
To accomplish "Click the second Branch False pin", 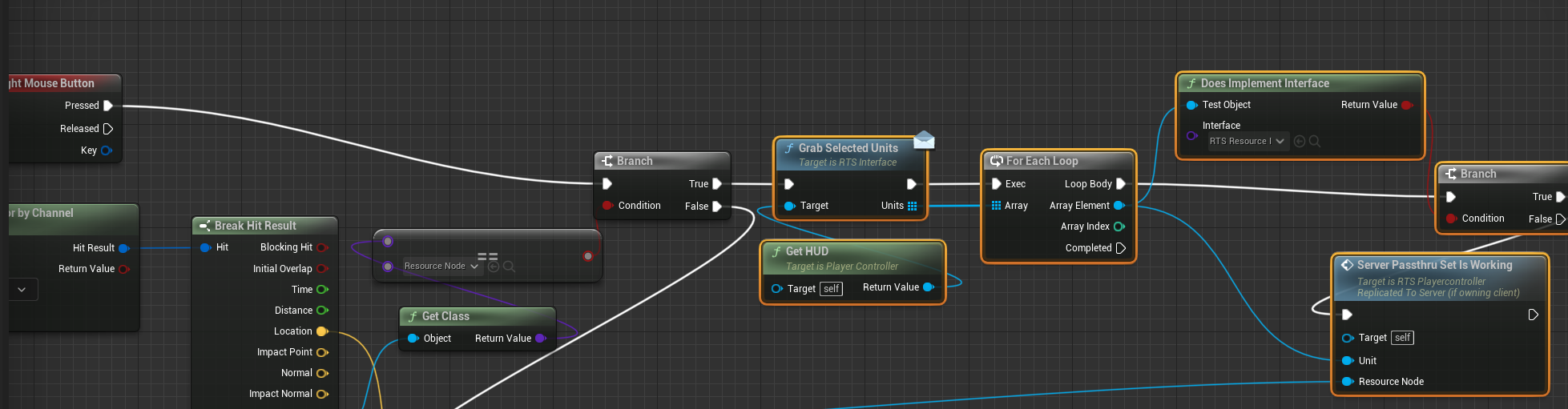I will 1560,219.
